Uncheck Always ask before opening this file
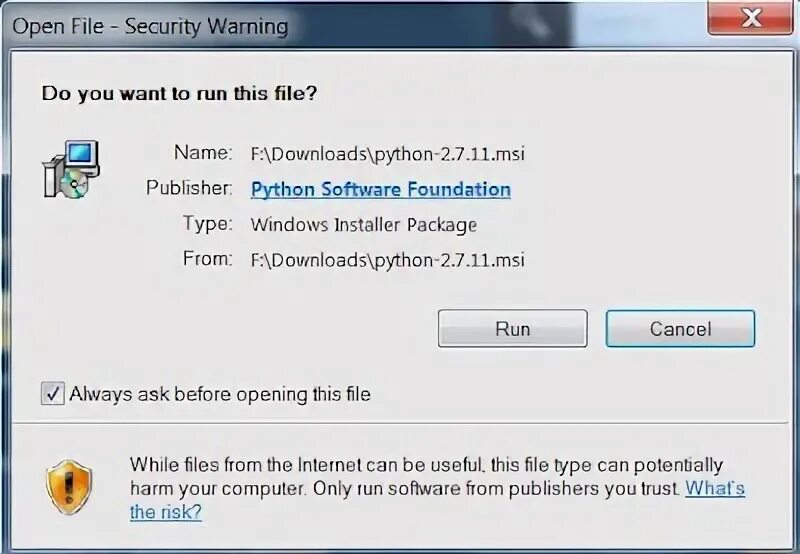 [53, 394]
